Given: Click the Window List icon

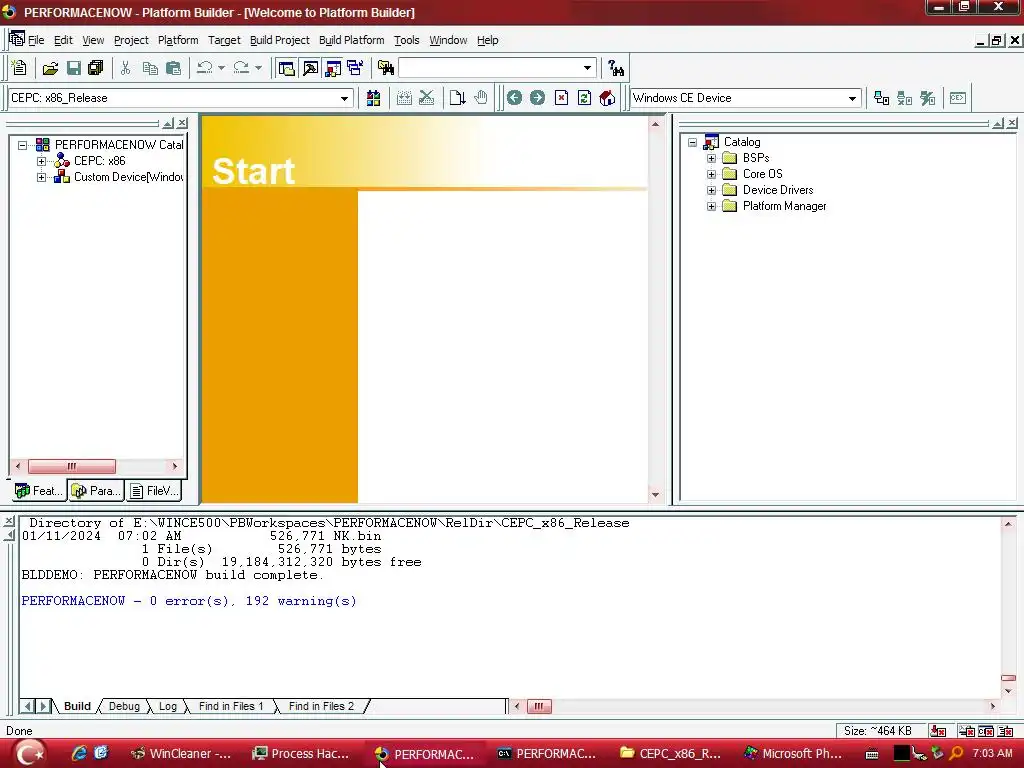Looking at the screenshot, I should pos(356,68).
